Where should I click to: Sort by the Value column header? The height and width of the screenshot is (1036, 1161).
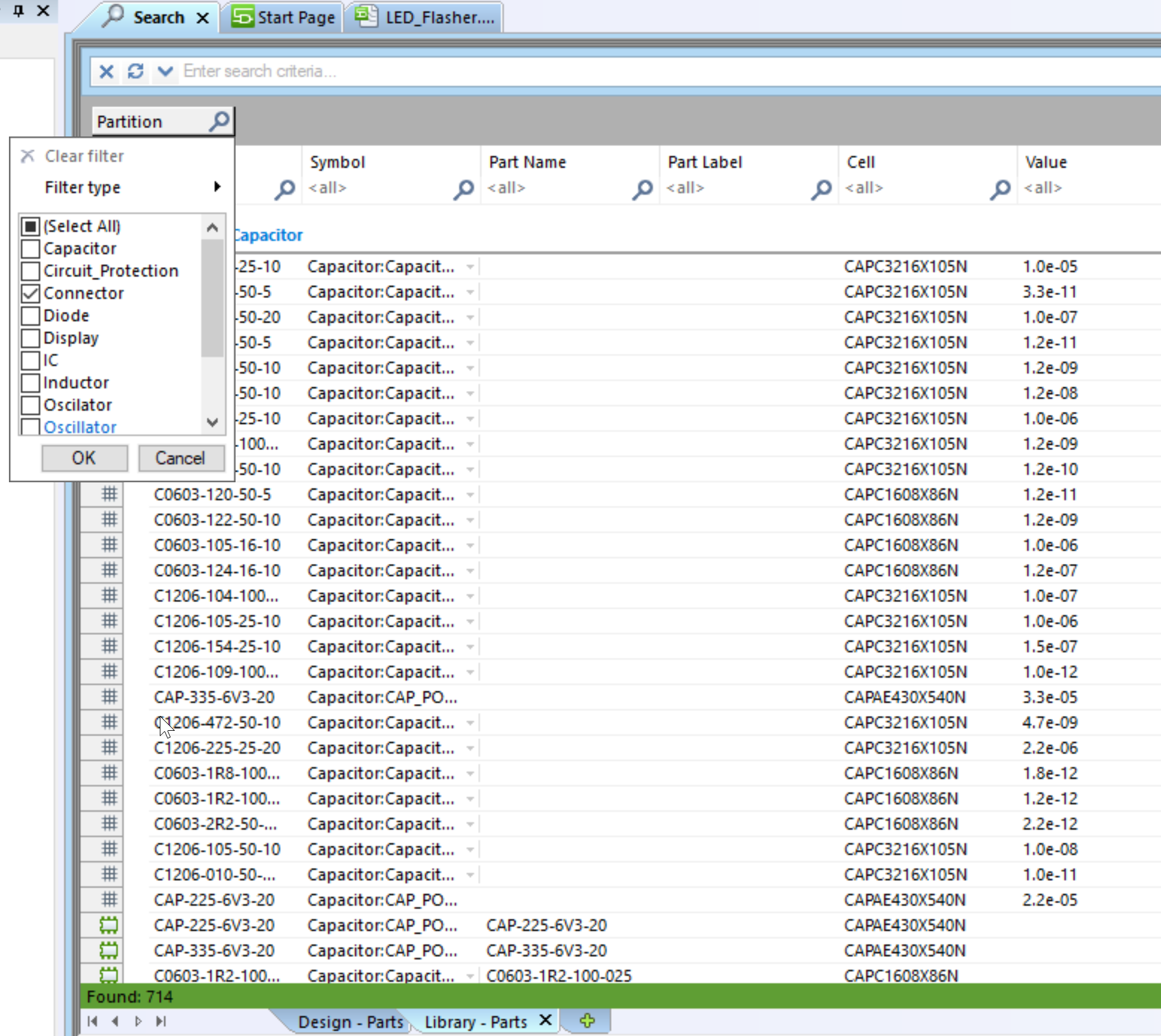point(1046,162)
